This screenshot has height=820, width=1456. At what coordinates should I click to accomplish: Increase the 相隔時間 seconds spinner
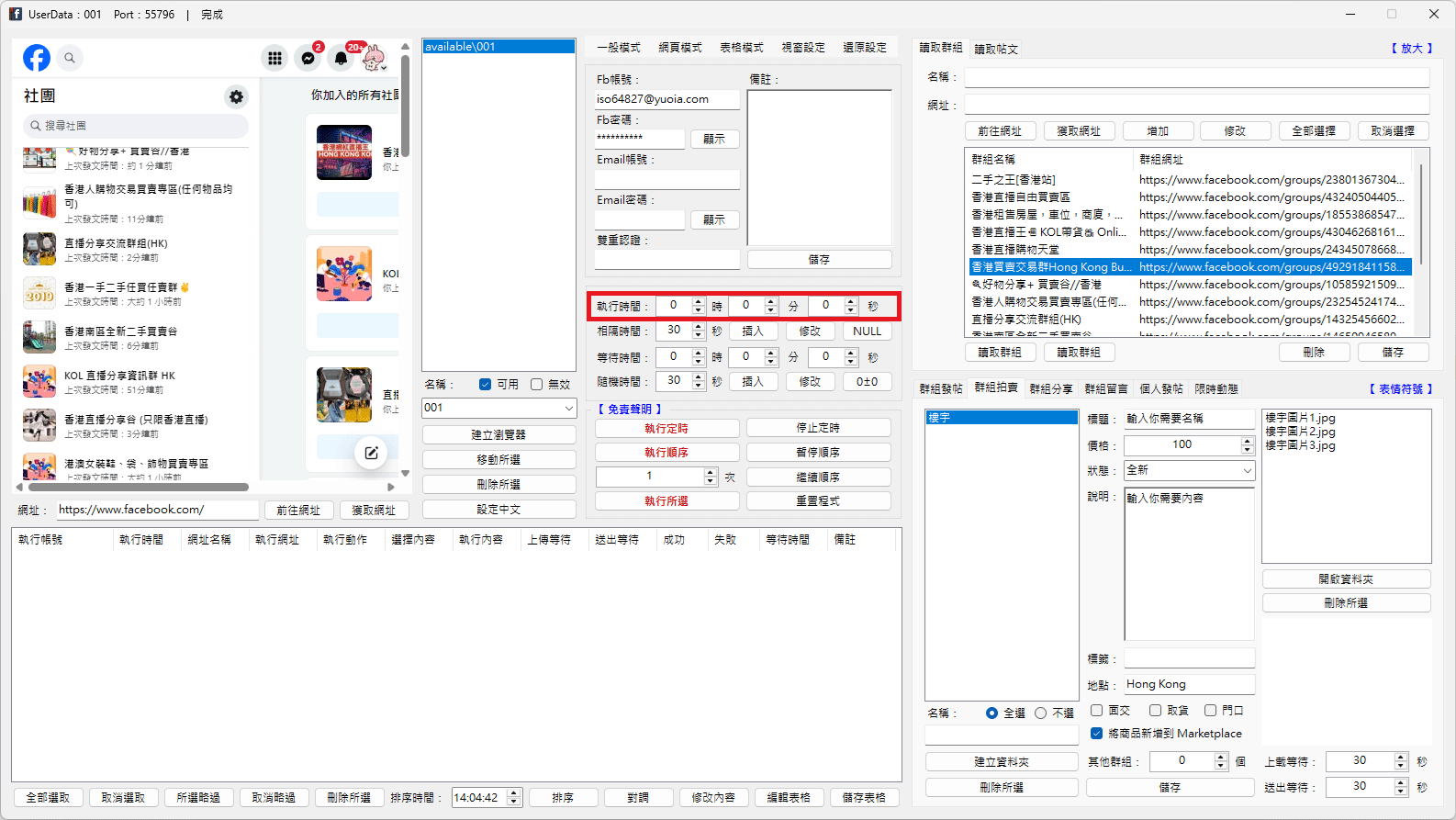coord(699,327)
